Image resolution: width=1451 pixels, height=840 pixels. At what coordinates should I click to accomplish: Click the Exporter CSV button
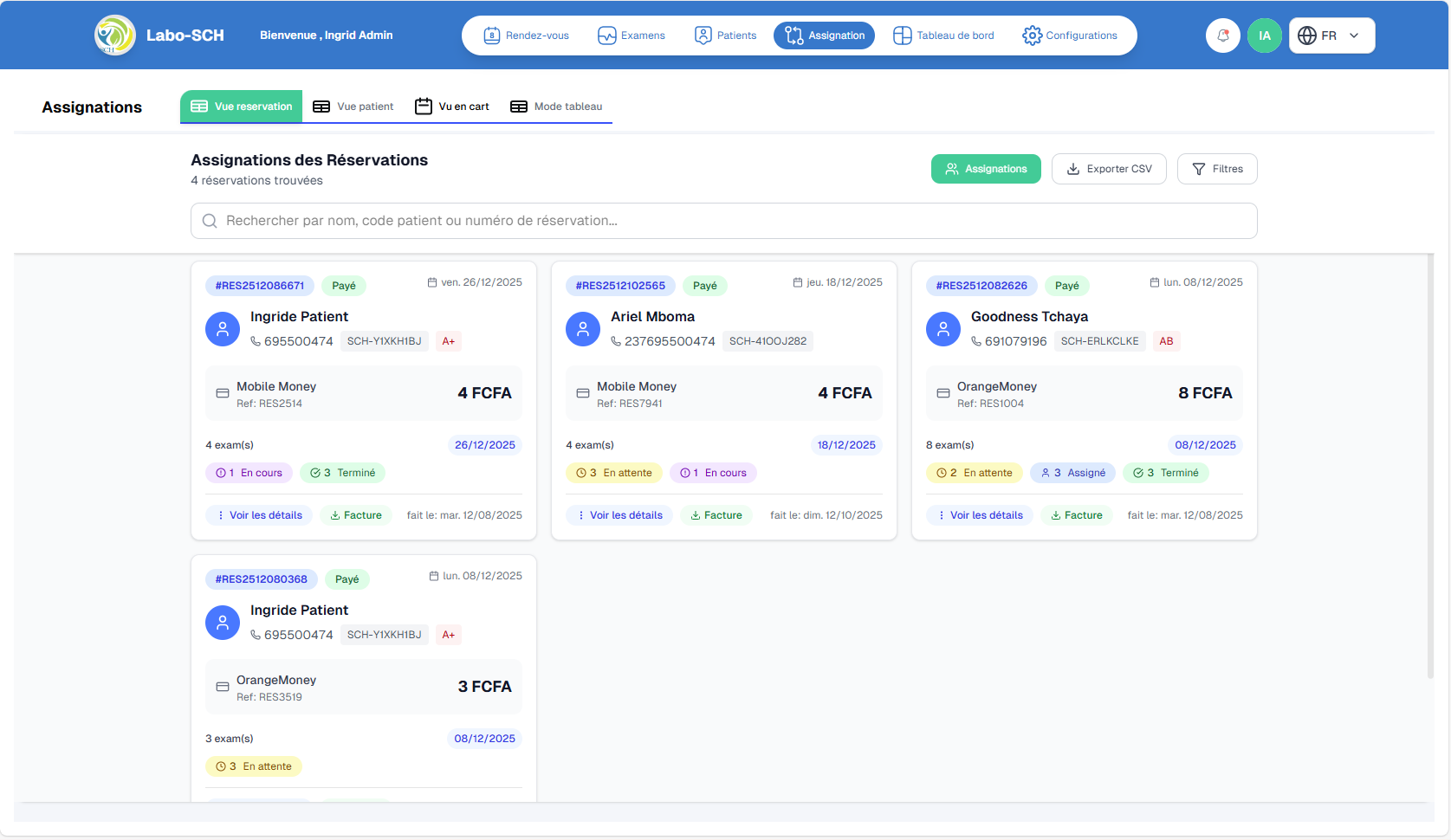1109,169
